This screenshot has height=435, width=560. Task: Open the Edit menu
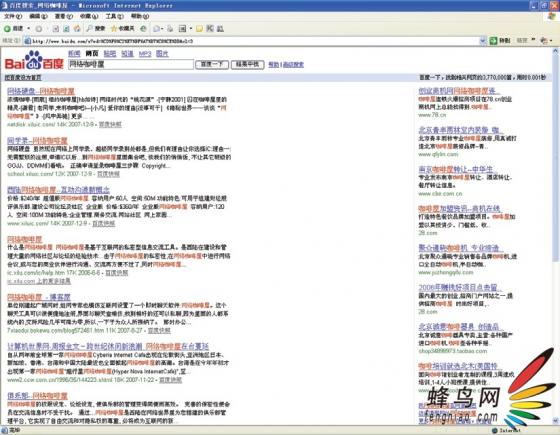[x=38, y=16]
